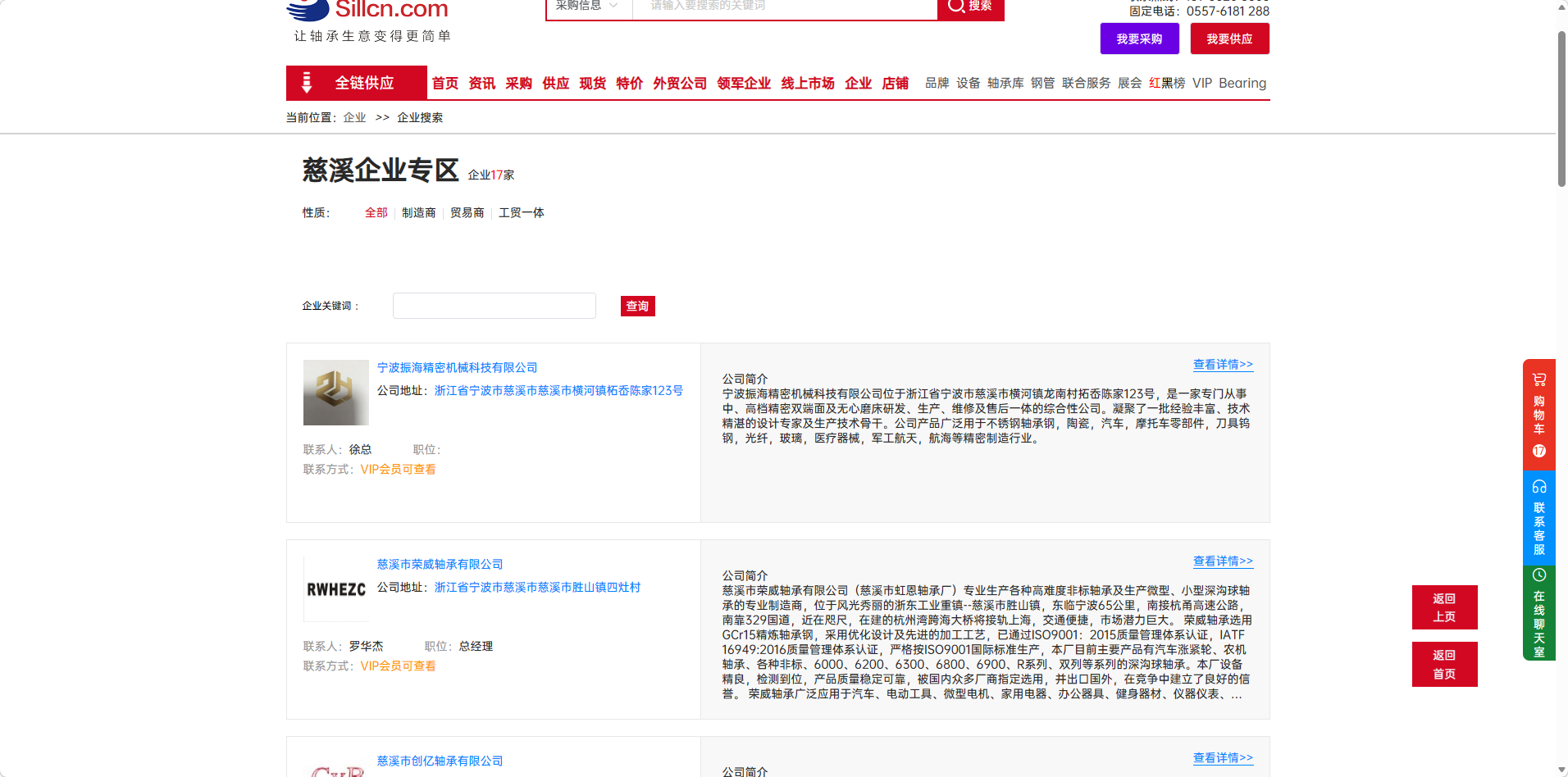
Task: Open customer service headset icon
Action: click(1538, 487)
